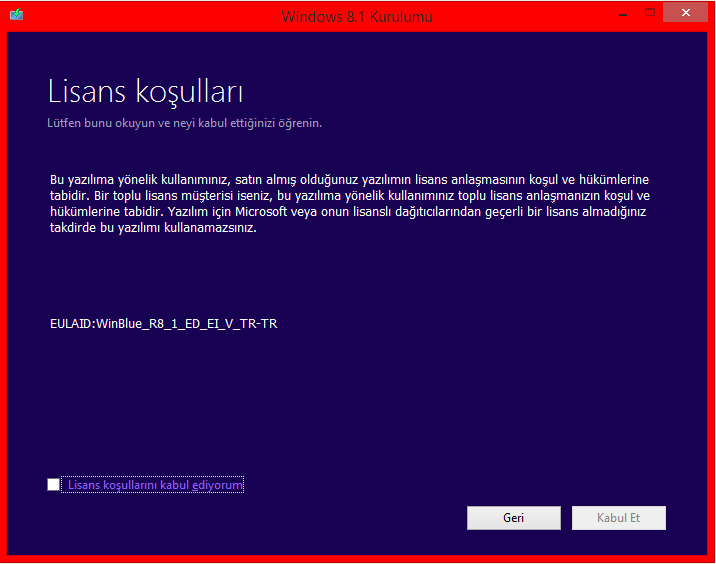Click the subtitle starting with Lütfen bunu okuyun
Viewport: 716px width, 564px height.
point(184,123)
